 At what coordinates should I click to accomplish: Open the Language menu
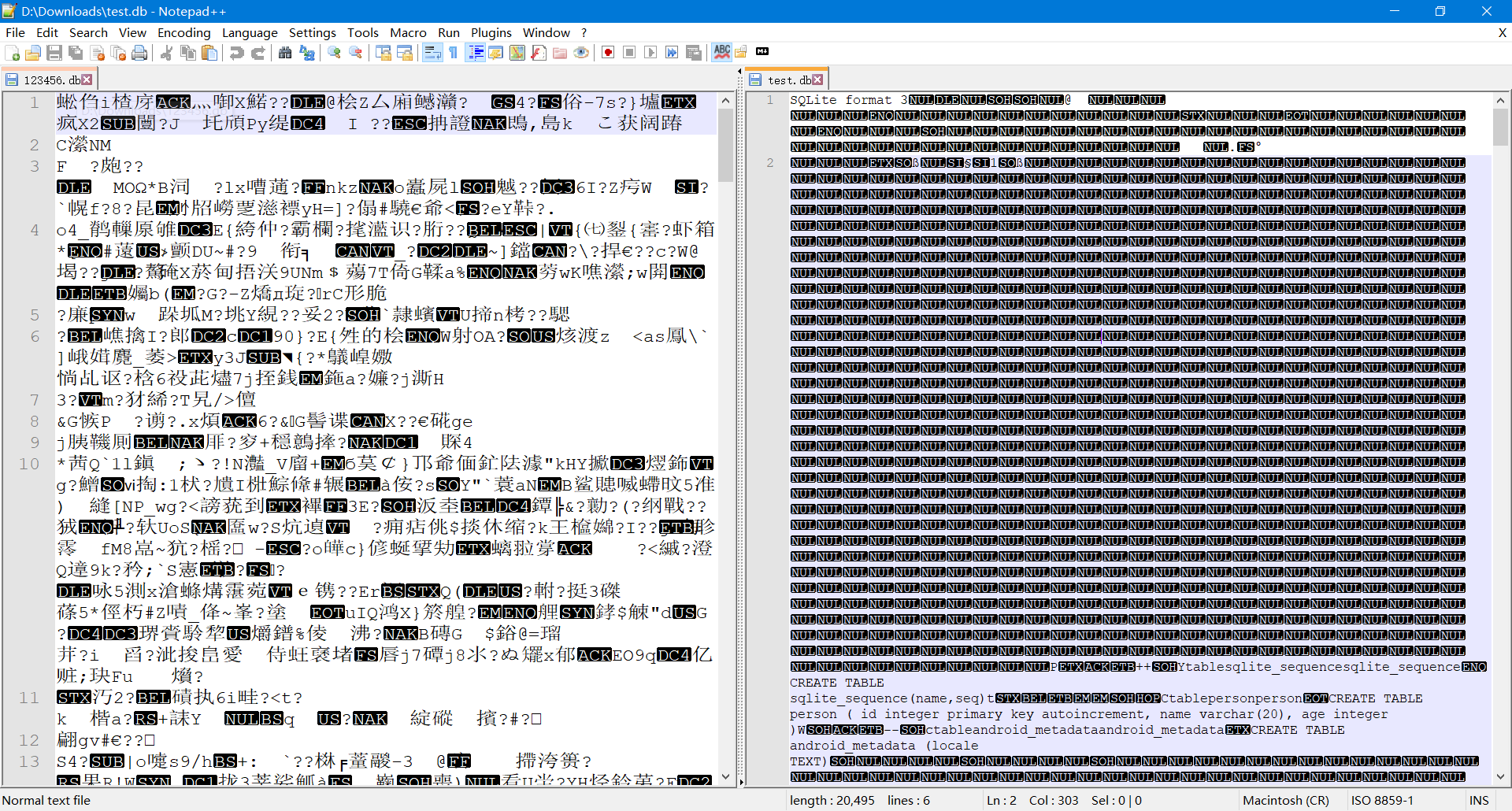(x=250, y=32)
